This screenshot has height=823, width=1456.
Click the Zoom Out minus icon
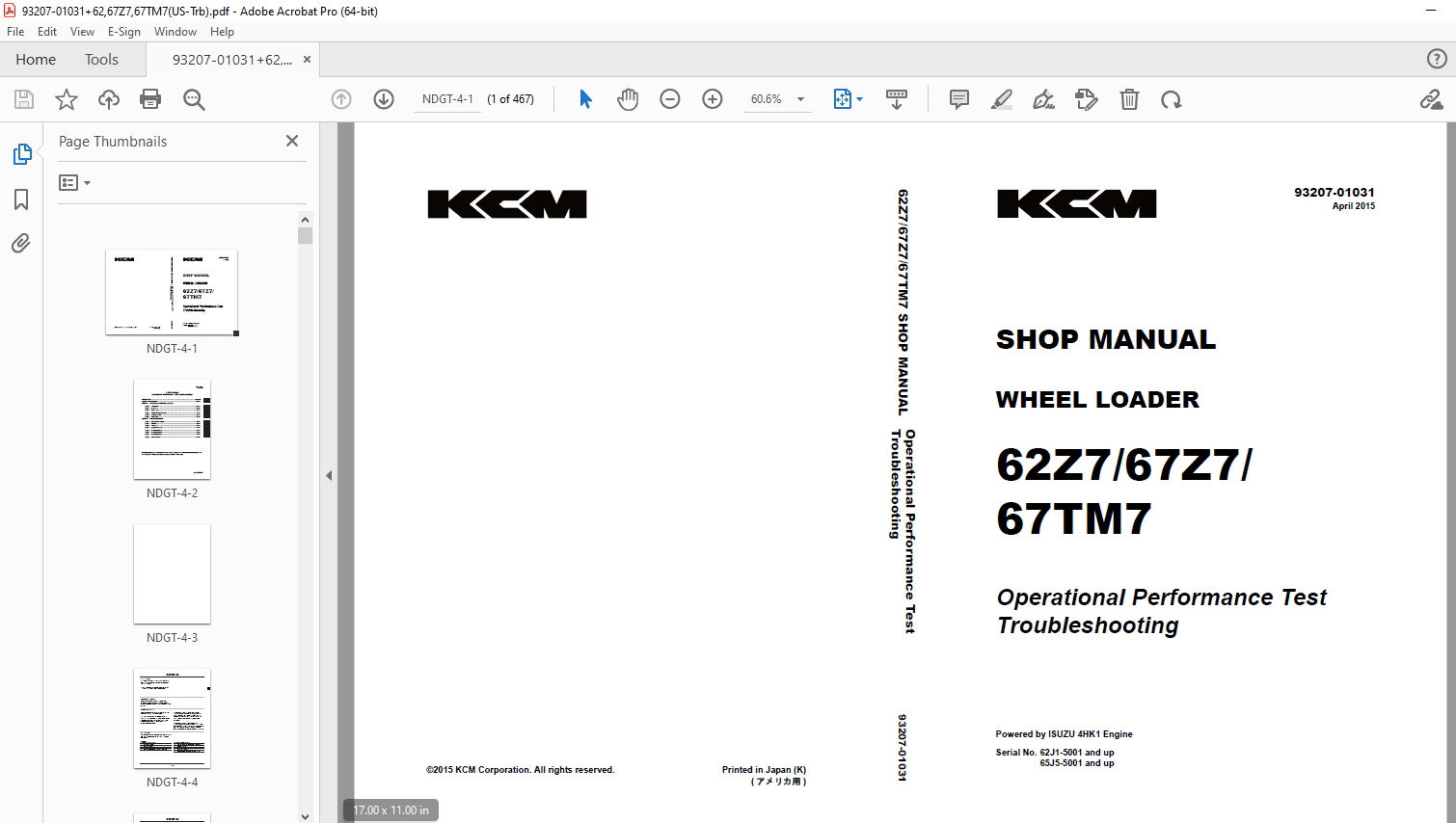point(670,99)
